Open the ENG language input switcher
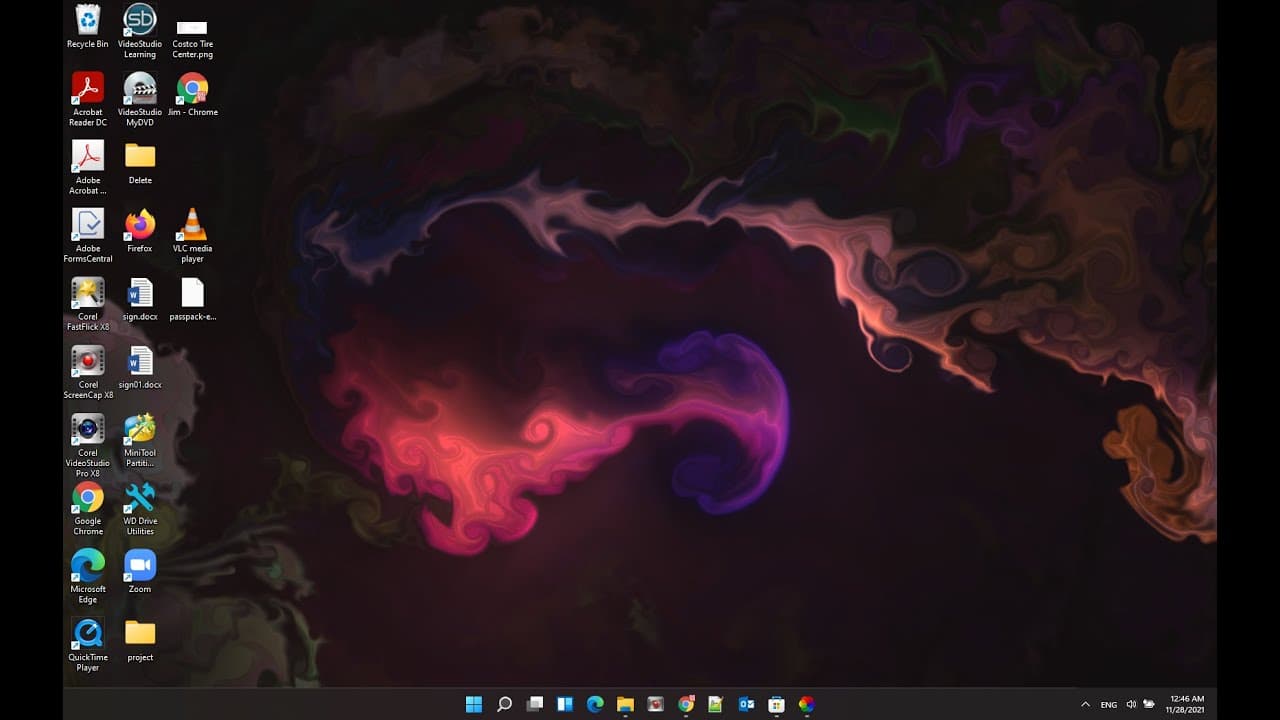Screen dimensions: 1280x720 [1109, 704]
